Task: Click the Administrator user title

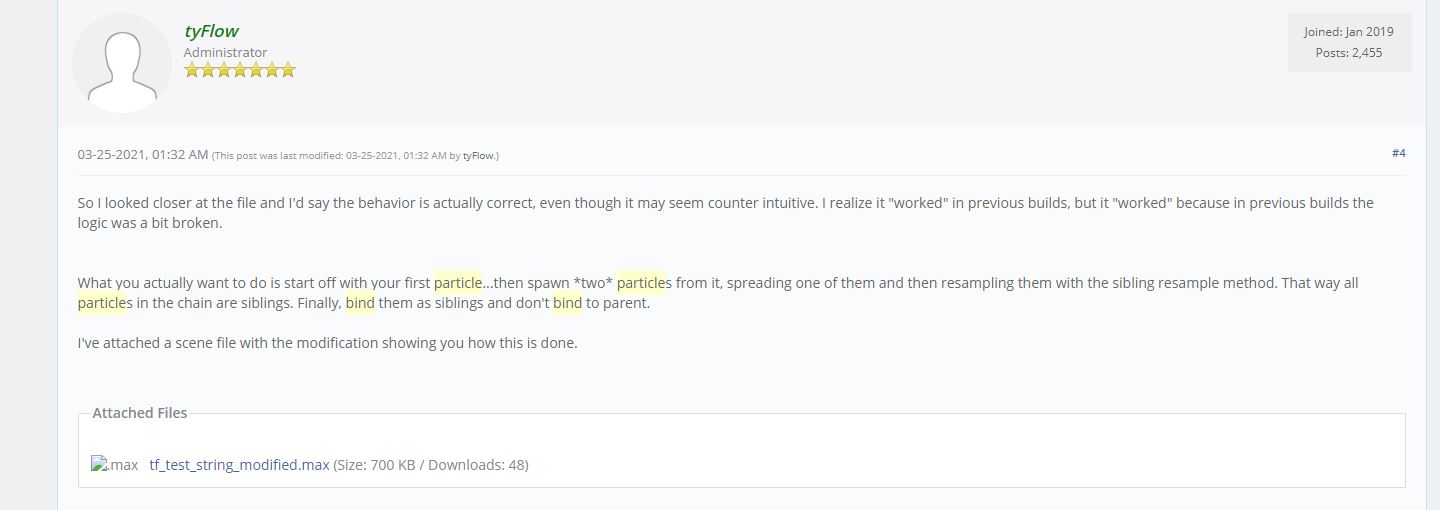Action: coord(225,52)
